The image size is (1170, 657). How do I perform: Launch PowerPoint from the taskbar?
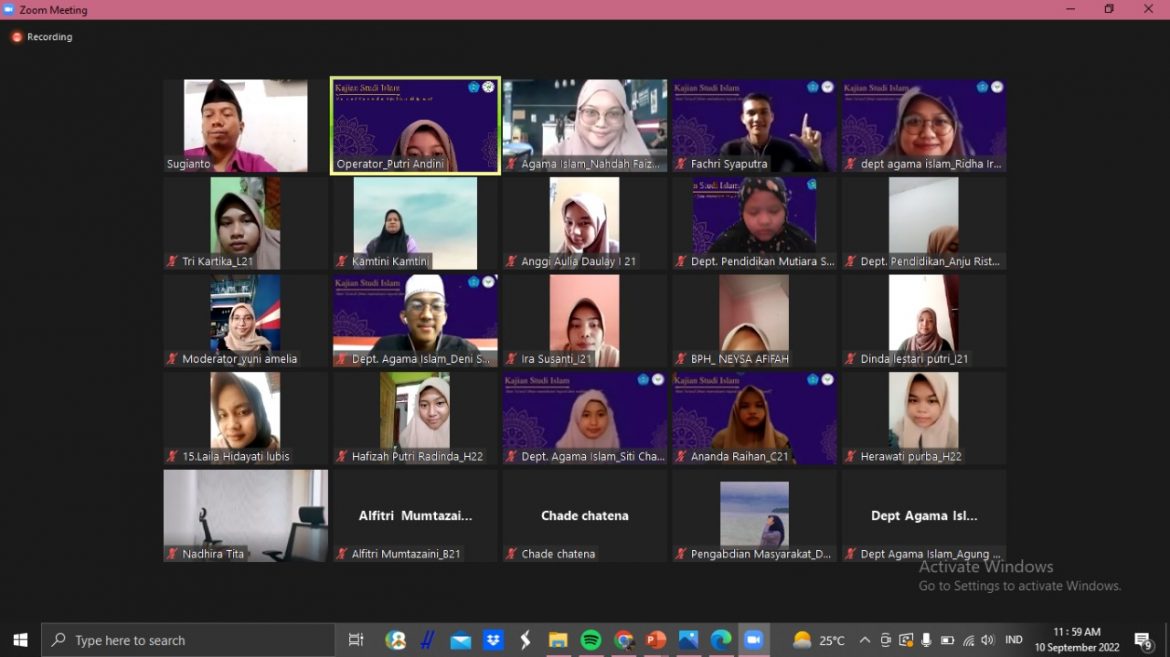(x=656, y=640)
